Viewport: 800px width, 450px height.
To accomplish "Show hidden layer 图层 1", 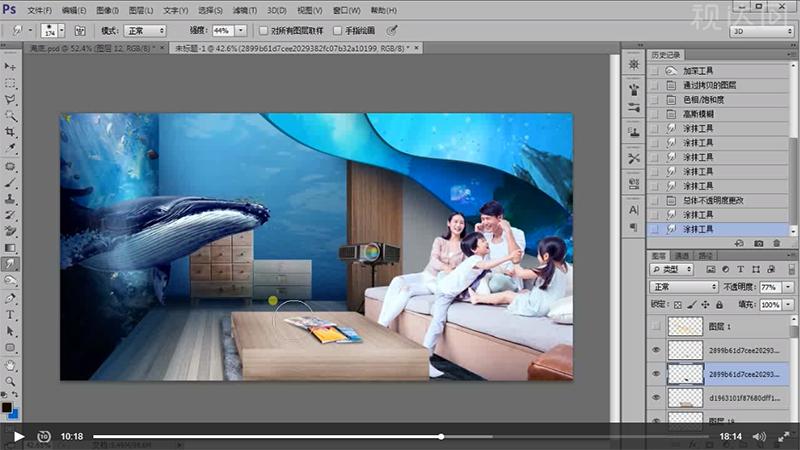I will point(656,326).
